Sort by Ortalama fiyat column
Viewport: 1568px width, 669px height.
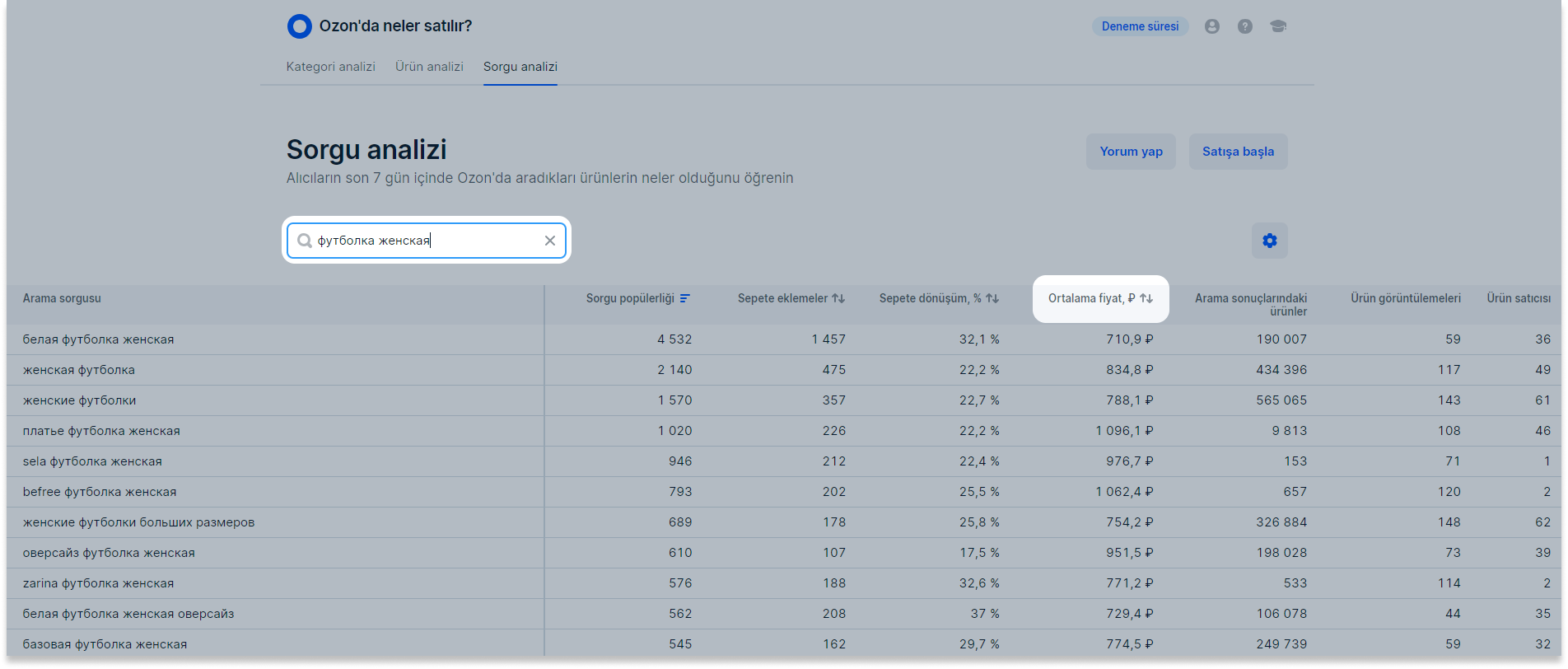coord(1099,298)
